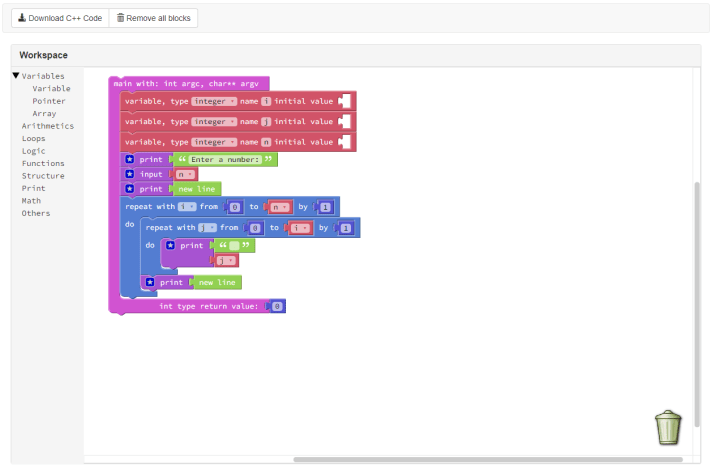This screenshot has width=711, height=469.
Task: Open loop variable dropdown in outer repeat
Action: click(187, 207)
